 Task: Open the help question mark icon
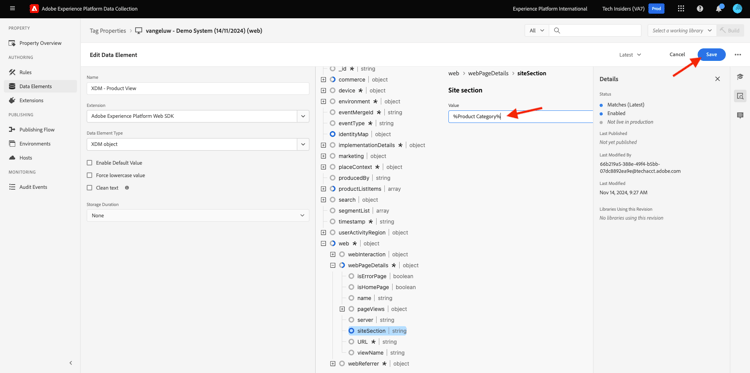click(700, 9)
